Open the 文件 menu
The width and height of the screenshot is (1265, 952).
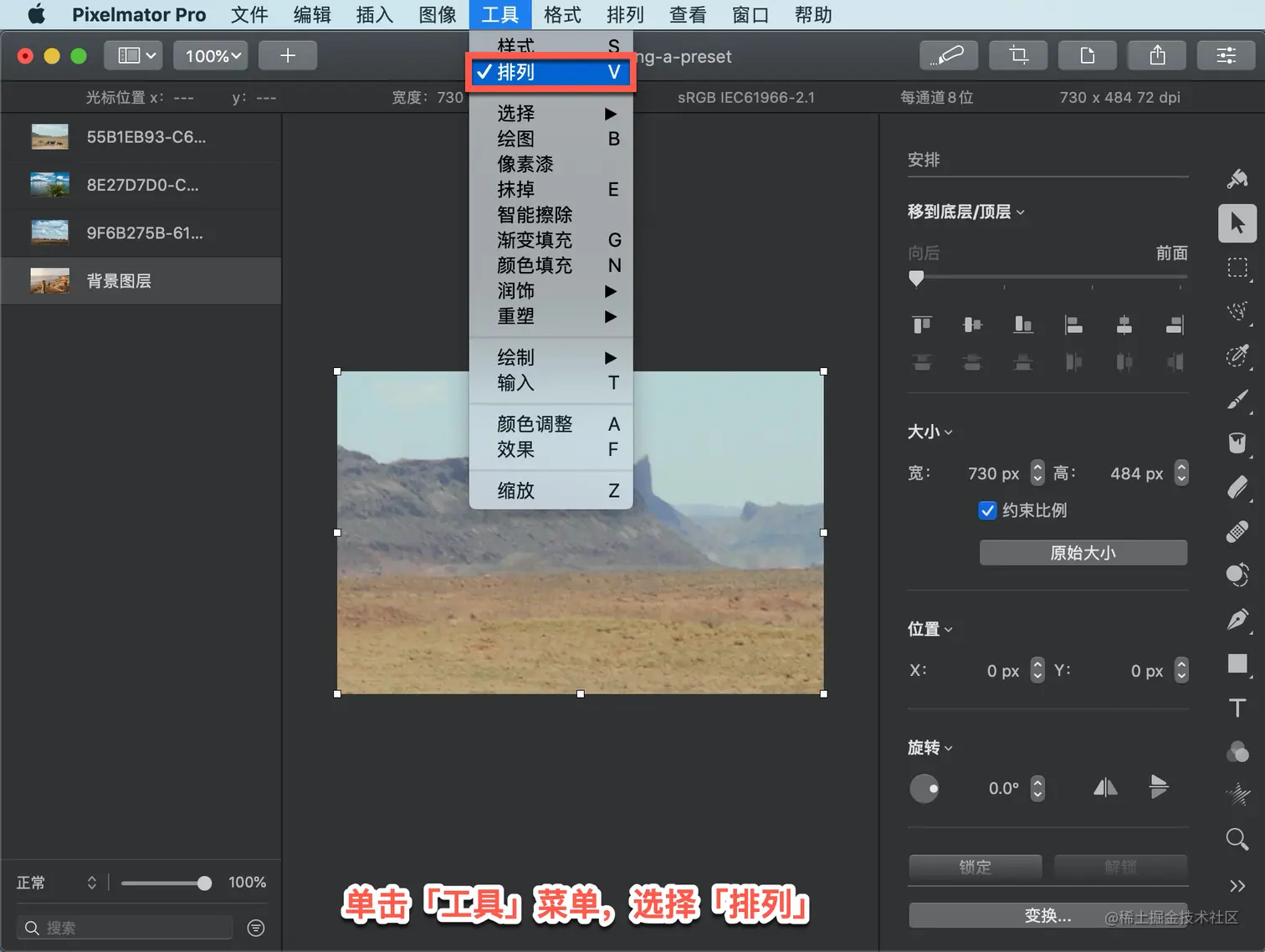click(x=249, y=15)
